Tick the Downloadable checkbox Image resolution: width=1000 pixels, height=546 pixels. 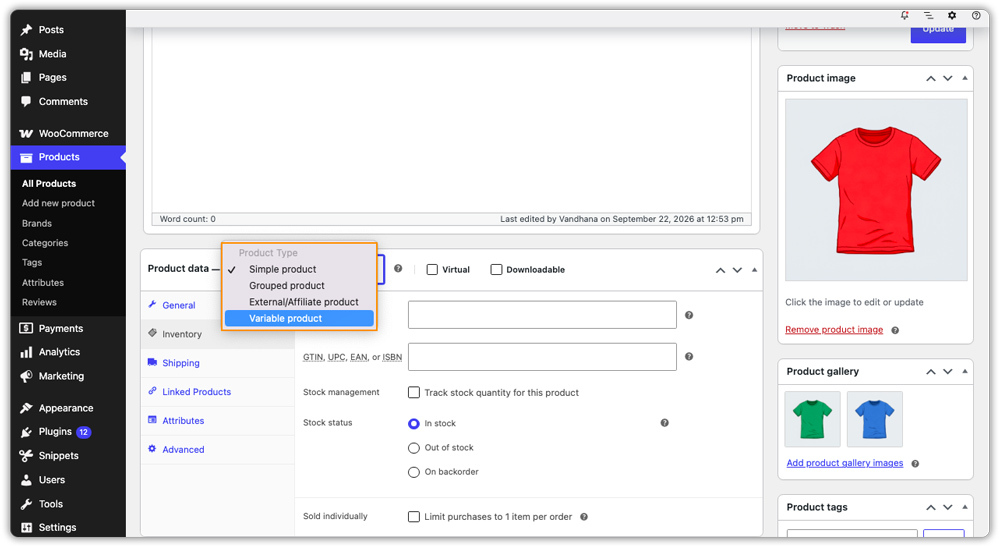(x=496, y=270)
